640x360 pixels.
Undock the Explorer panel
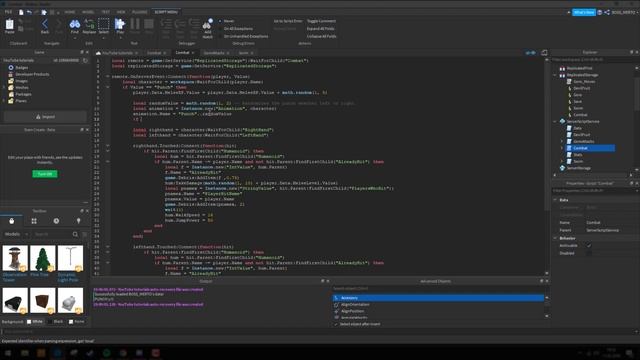click(631, 52)
